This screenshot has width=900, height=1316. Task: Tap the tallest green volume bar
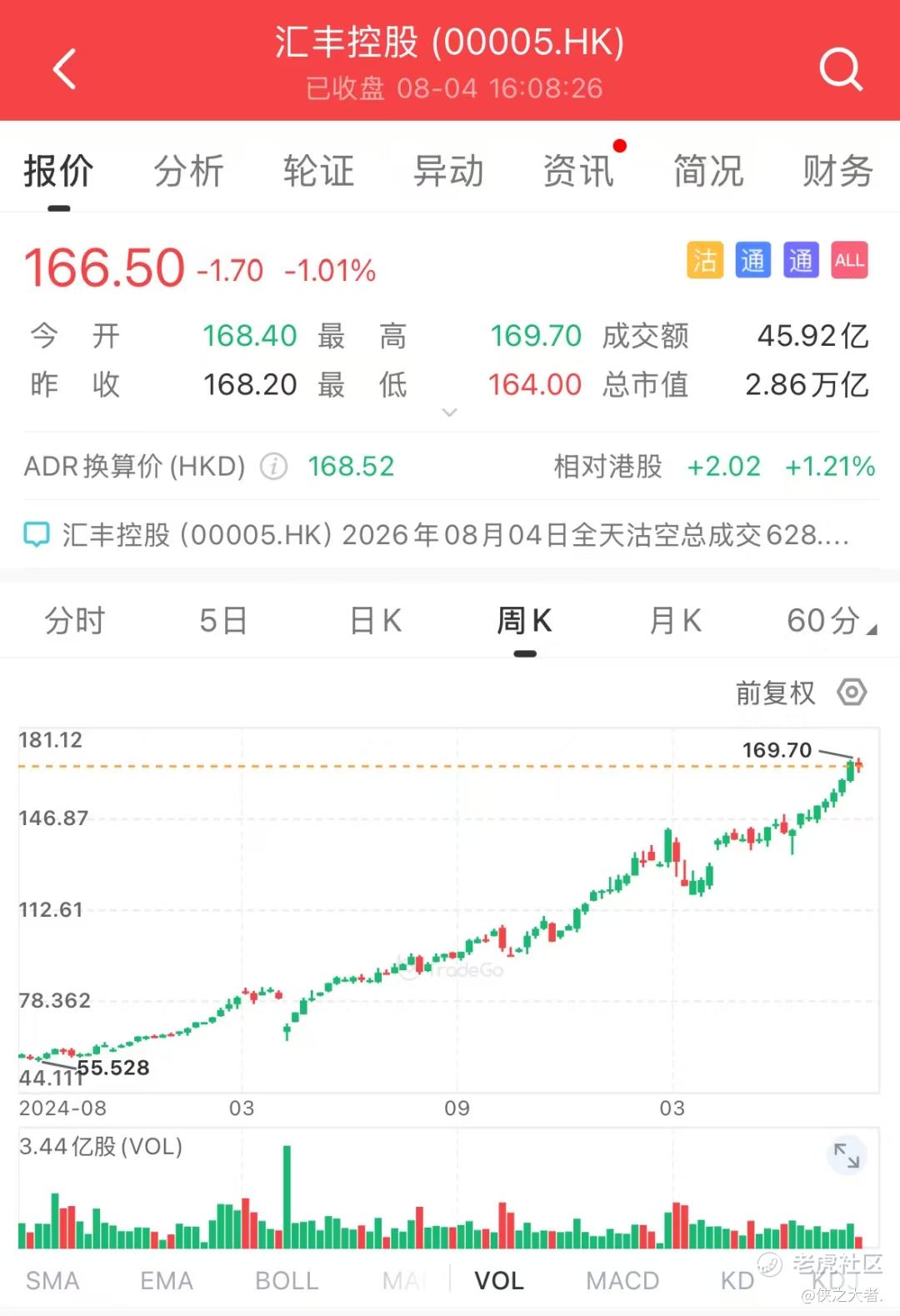point(287,1197)
